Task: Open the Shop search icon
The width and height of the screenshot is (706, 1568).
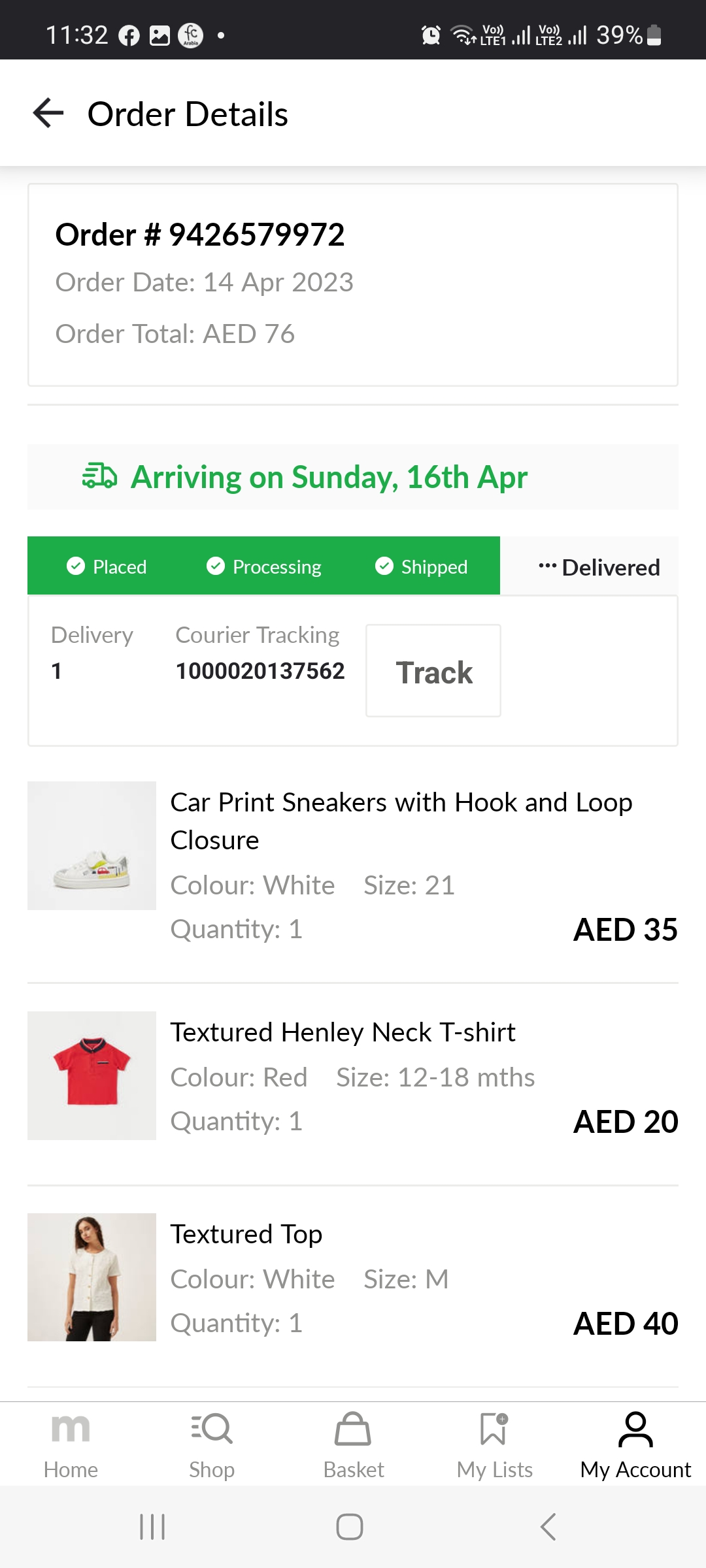Action: tap(212, 1429)
